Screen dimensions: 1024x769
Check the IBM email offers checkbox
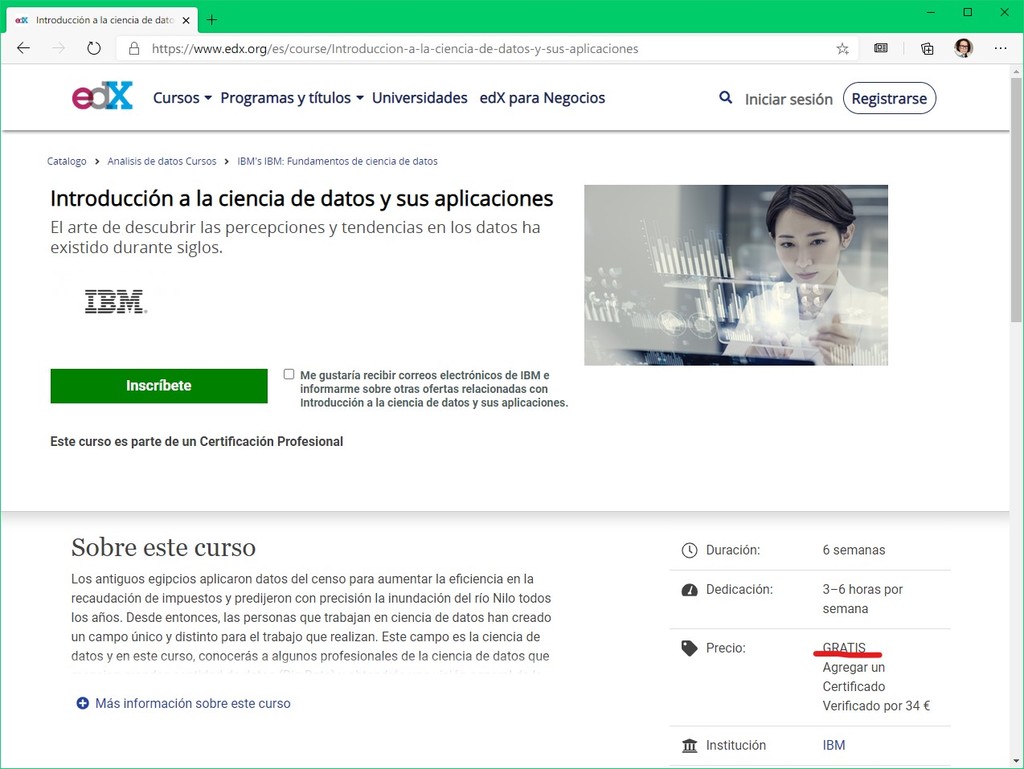(288, 373)
